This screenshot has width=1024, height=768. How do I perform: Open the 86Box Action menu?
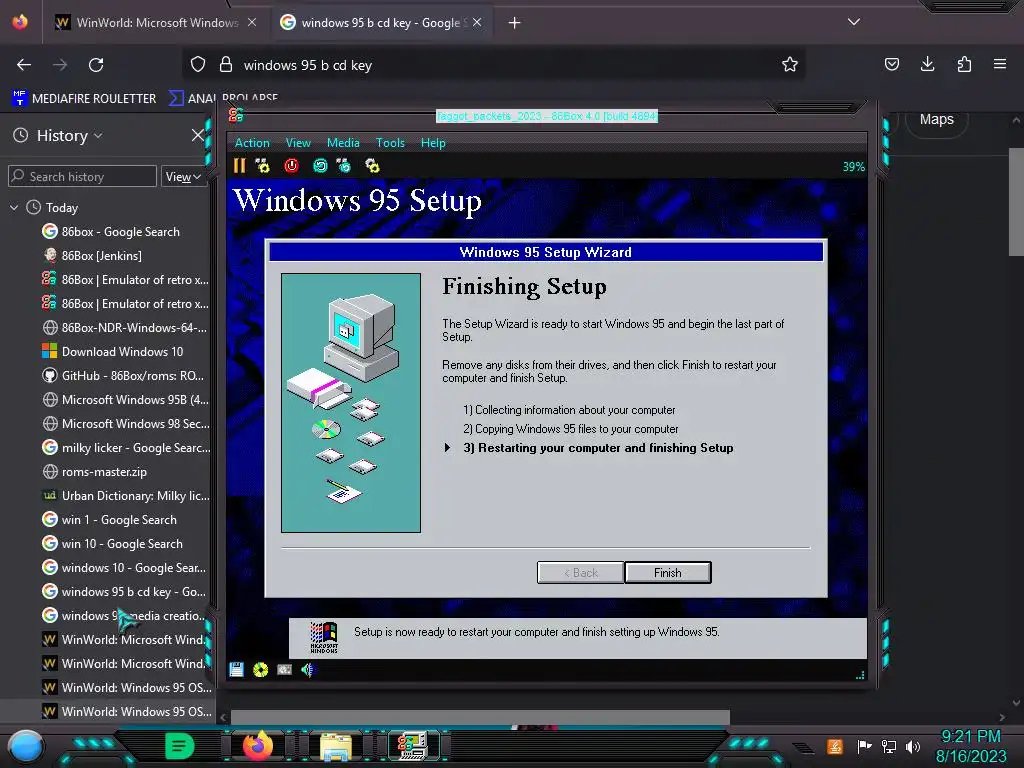click(x=252, y=142)
